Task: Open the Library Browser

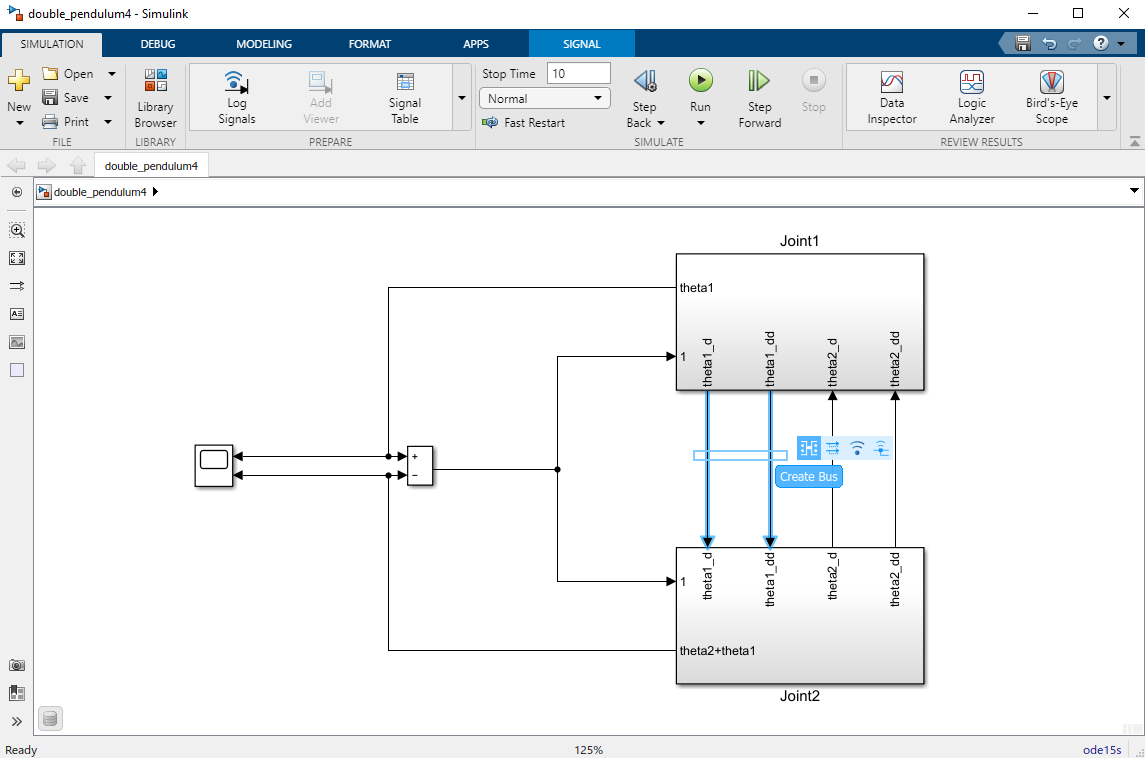Action: pos(156,99)
